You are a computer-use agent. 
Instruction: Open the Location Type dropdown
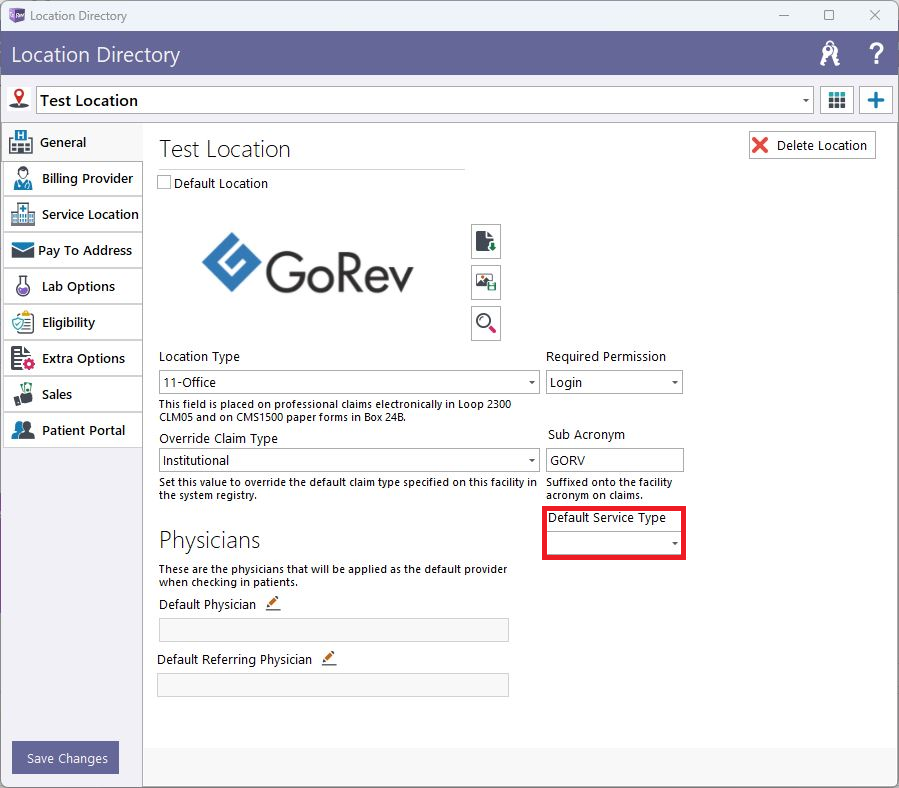(349, 382)
